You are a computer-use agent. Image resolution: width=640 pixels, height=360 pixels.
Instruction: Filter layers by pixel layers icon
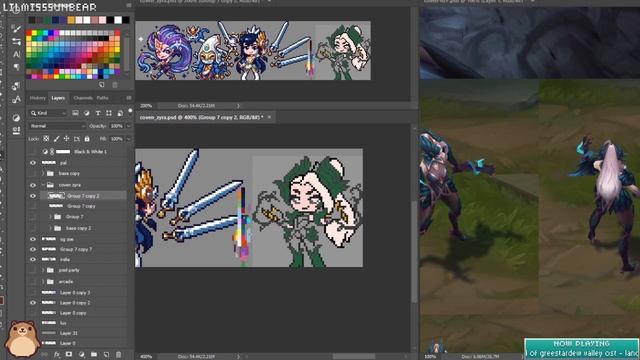point(76,113)
